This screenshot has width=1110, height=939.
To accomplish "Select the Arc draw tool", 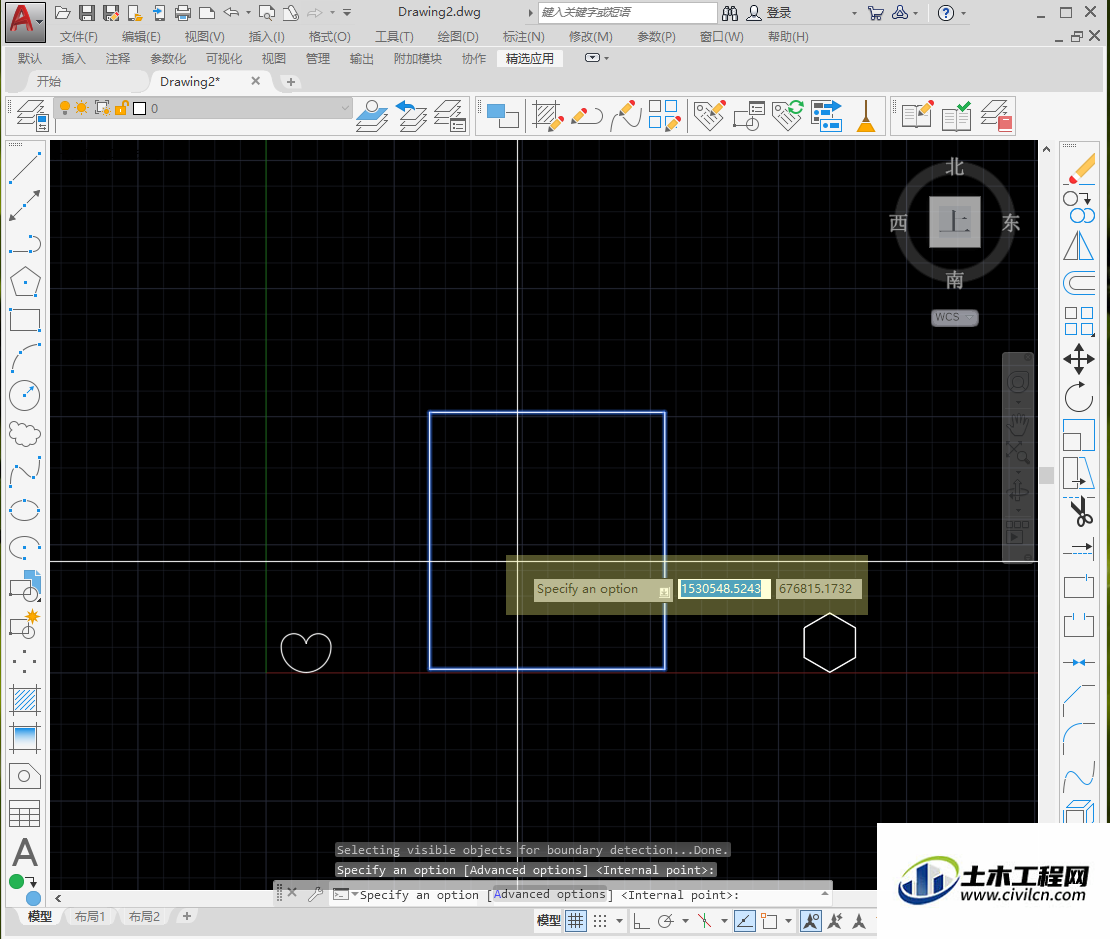I will [25, 358].
